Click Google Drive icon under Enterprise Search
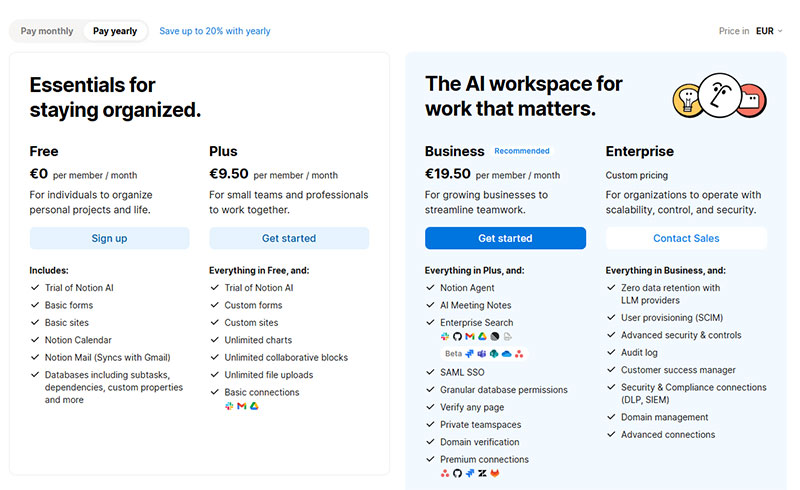 pos(482,336)
